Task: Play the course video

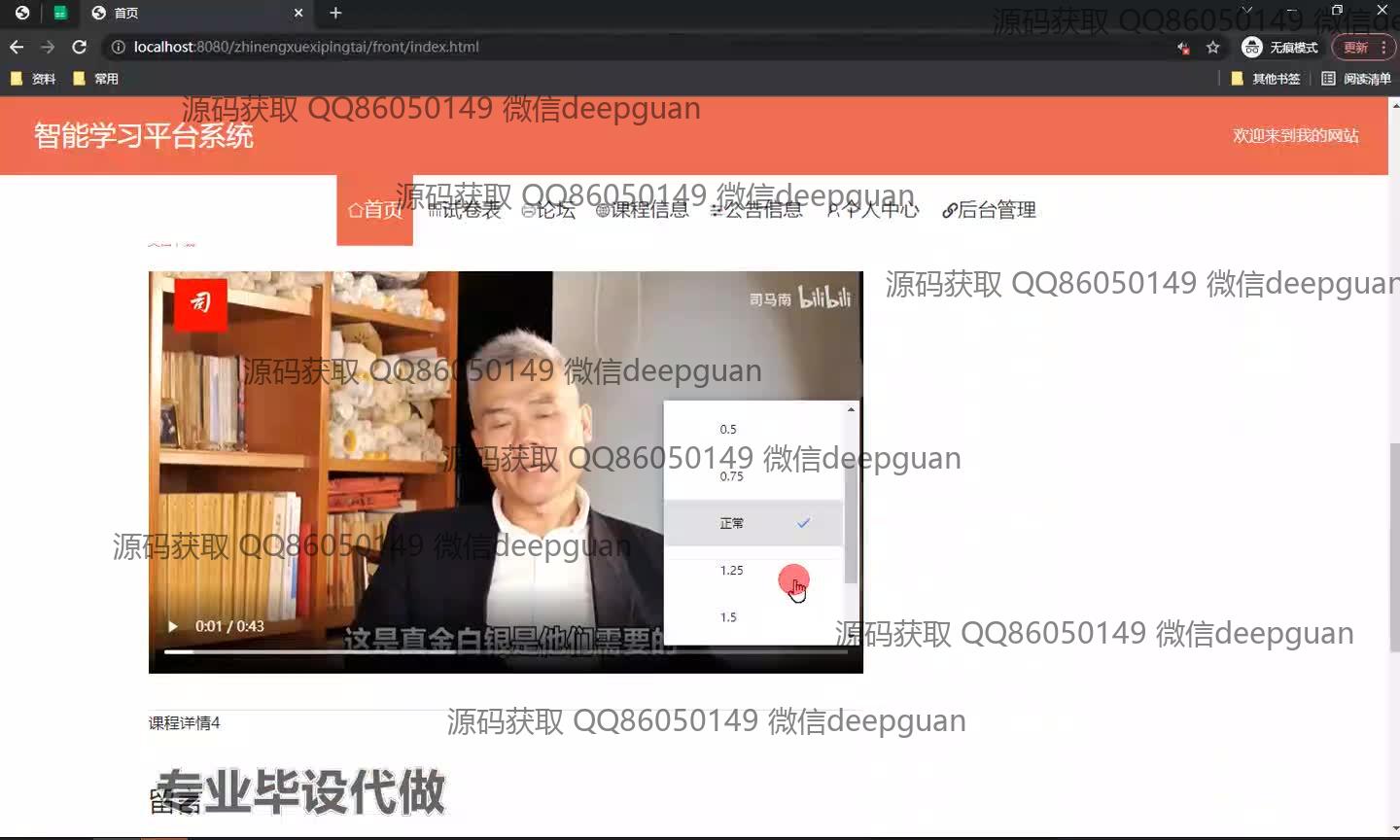Action: (173, 626)
